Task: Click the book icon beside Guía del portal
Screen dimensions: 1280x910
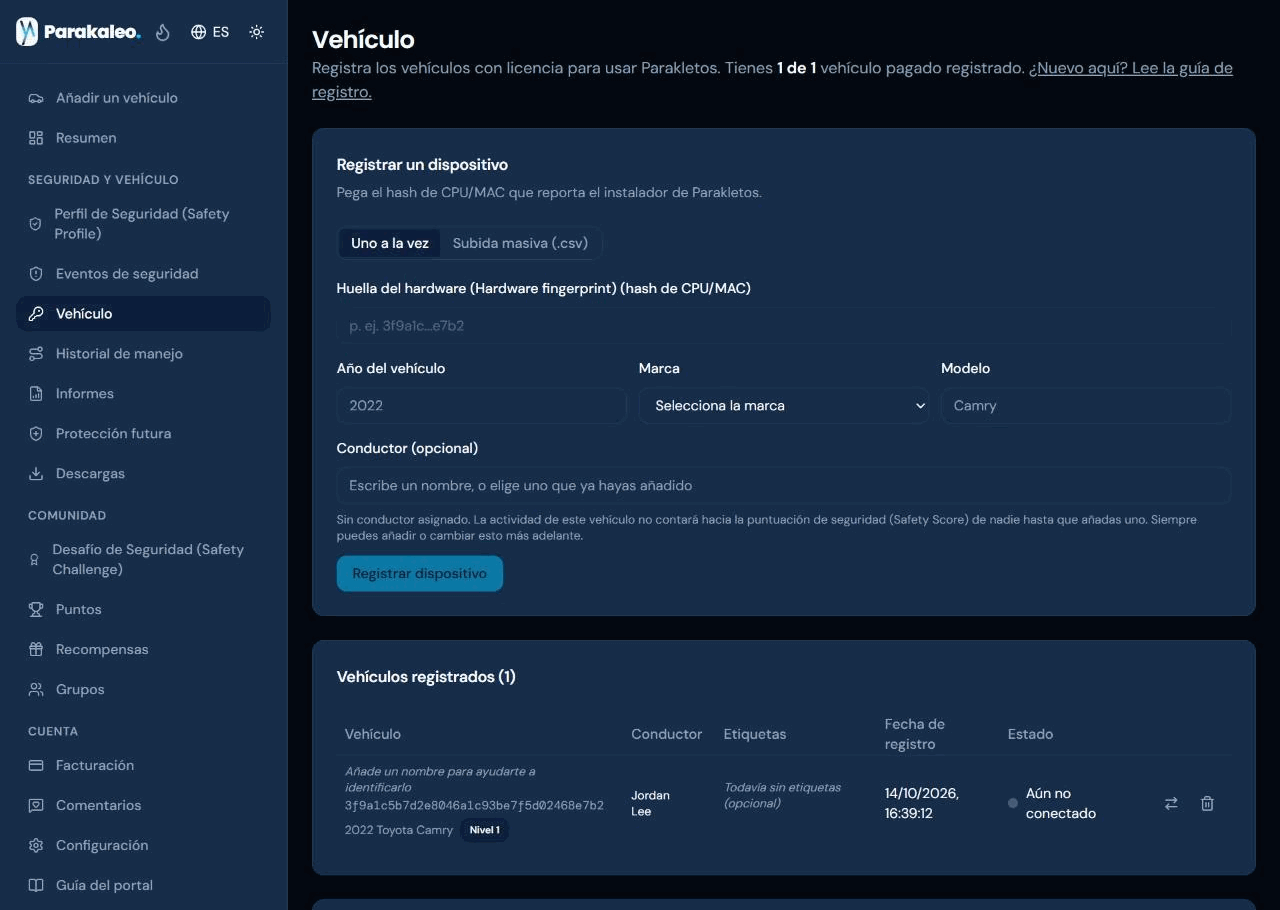Action: (x=36, y=886)
